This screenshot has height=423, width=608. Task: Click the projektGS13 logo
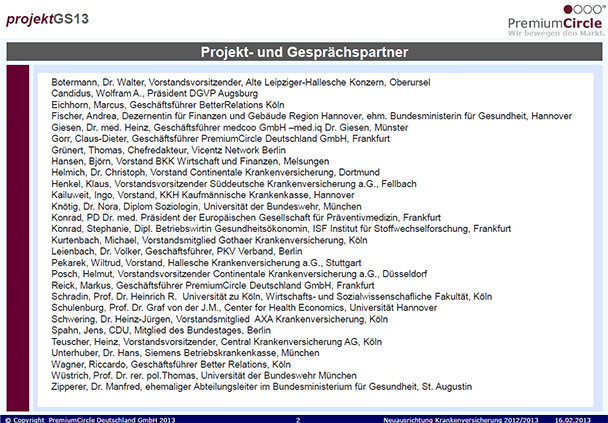47,19
